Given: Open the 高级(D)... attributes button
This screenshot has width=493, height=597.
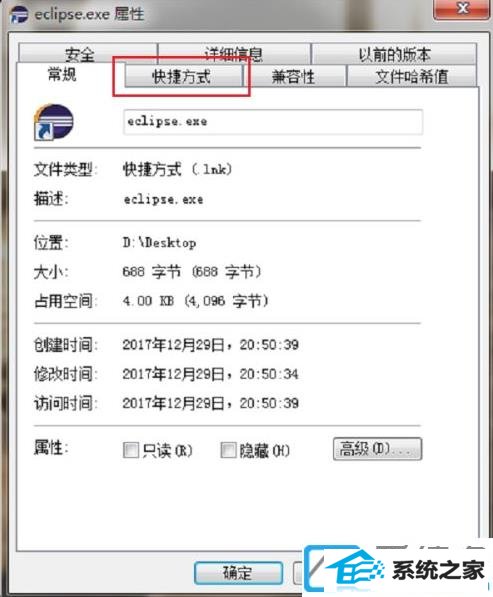Looking at the screenshot, I should tap(377, 449).
